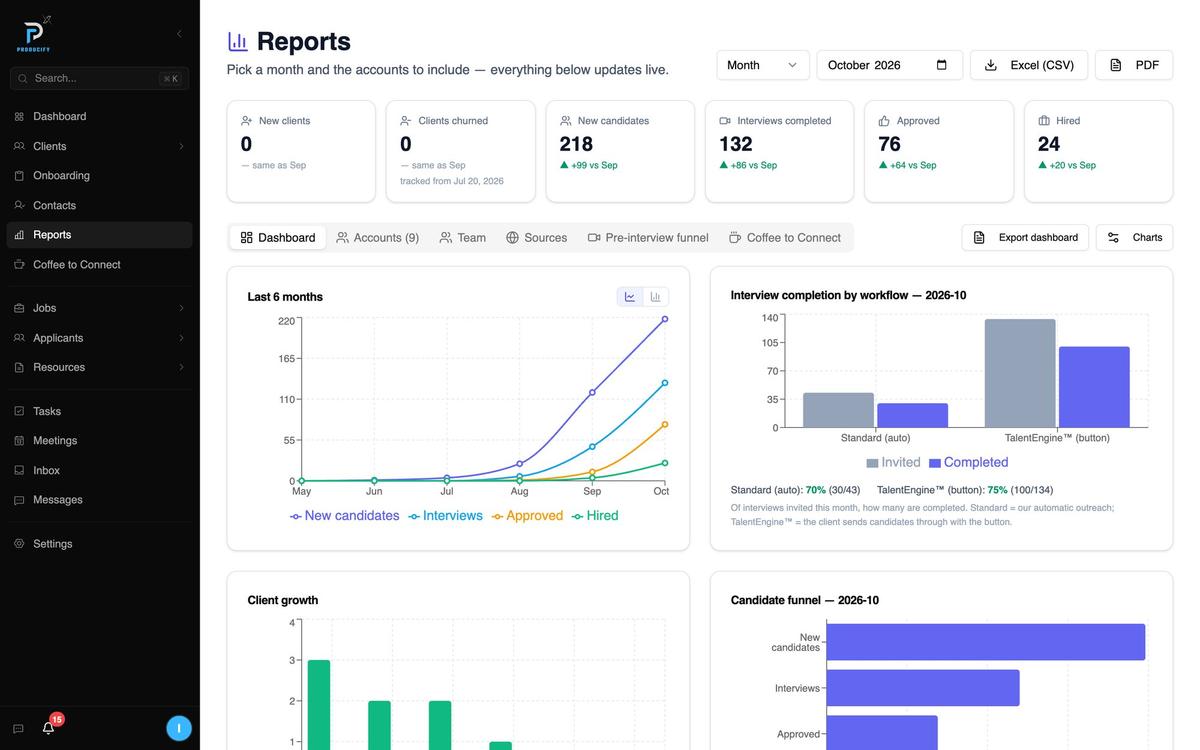The image size is (1200, 750).
Task: Click the Interviews completed 132 card
Action: (x=780, y=151)
